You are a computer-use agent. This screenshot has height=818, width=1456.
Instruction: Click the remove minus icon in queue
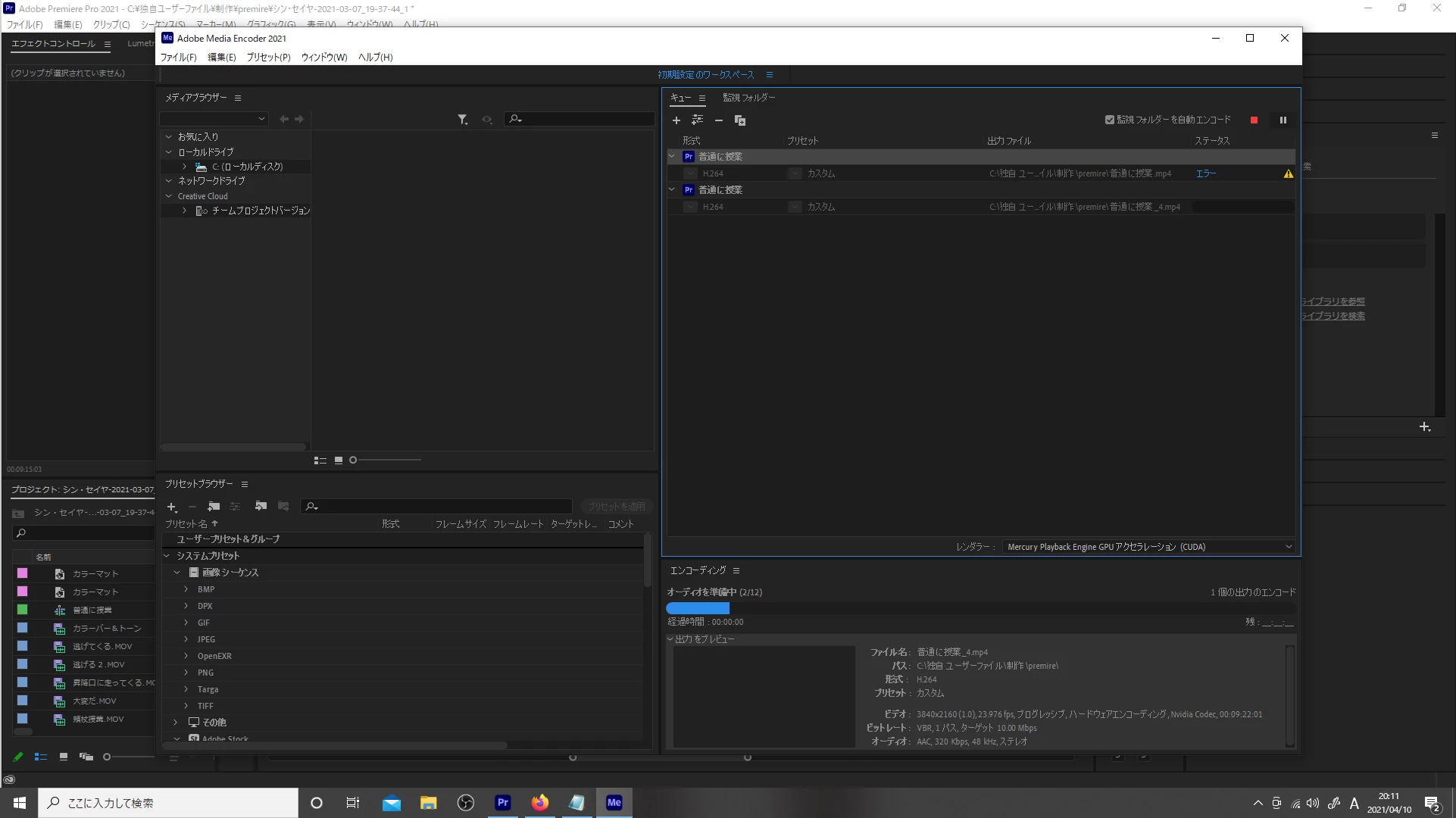pos(718,120)
